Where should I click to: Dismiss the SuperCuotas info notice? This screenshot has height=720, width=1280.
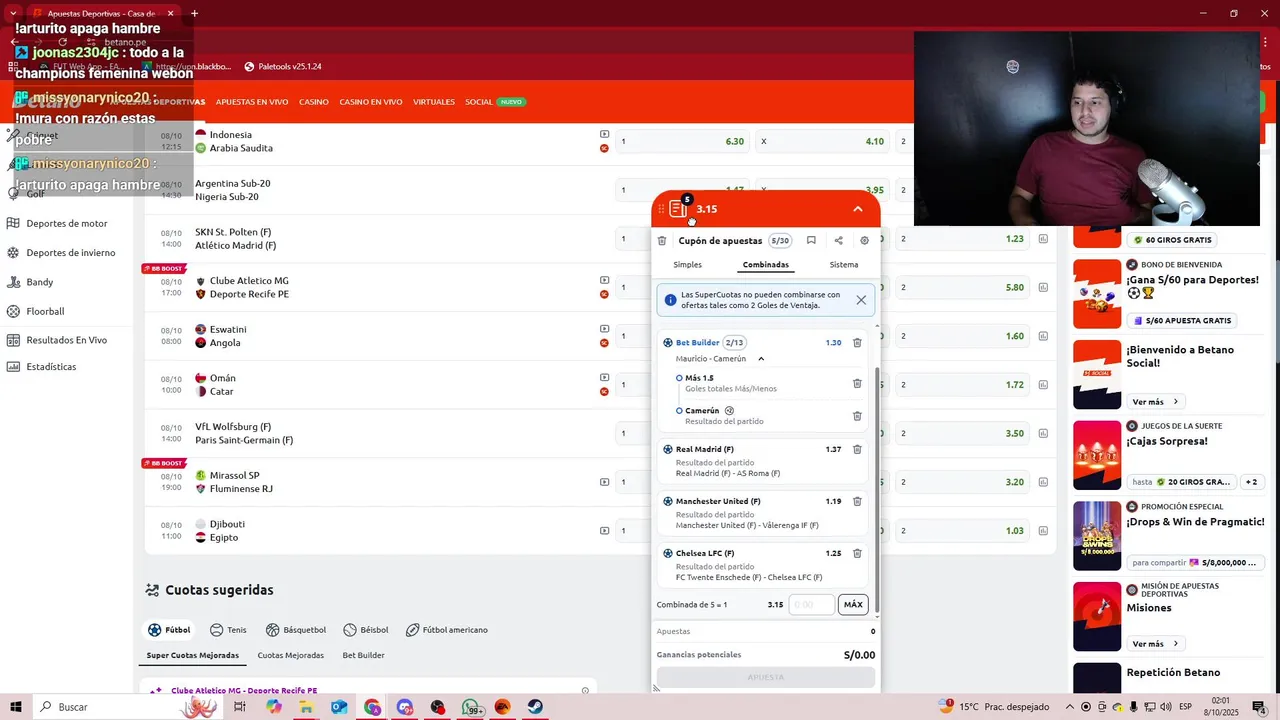[861, 300]
